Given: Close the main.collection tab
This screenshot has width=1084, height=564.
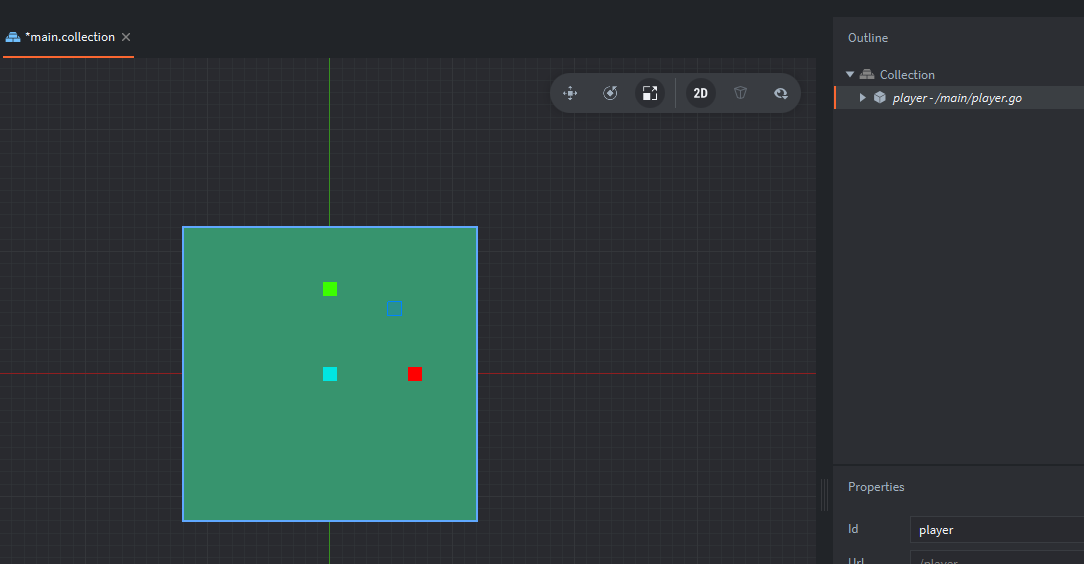Looking at the screenshot, I should coord(126,37).
